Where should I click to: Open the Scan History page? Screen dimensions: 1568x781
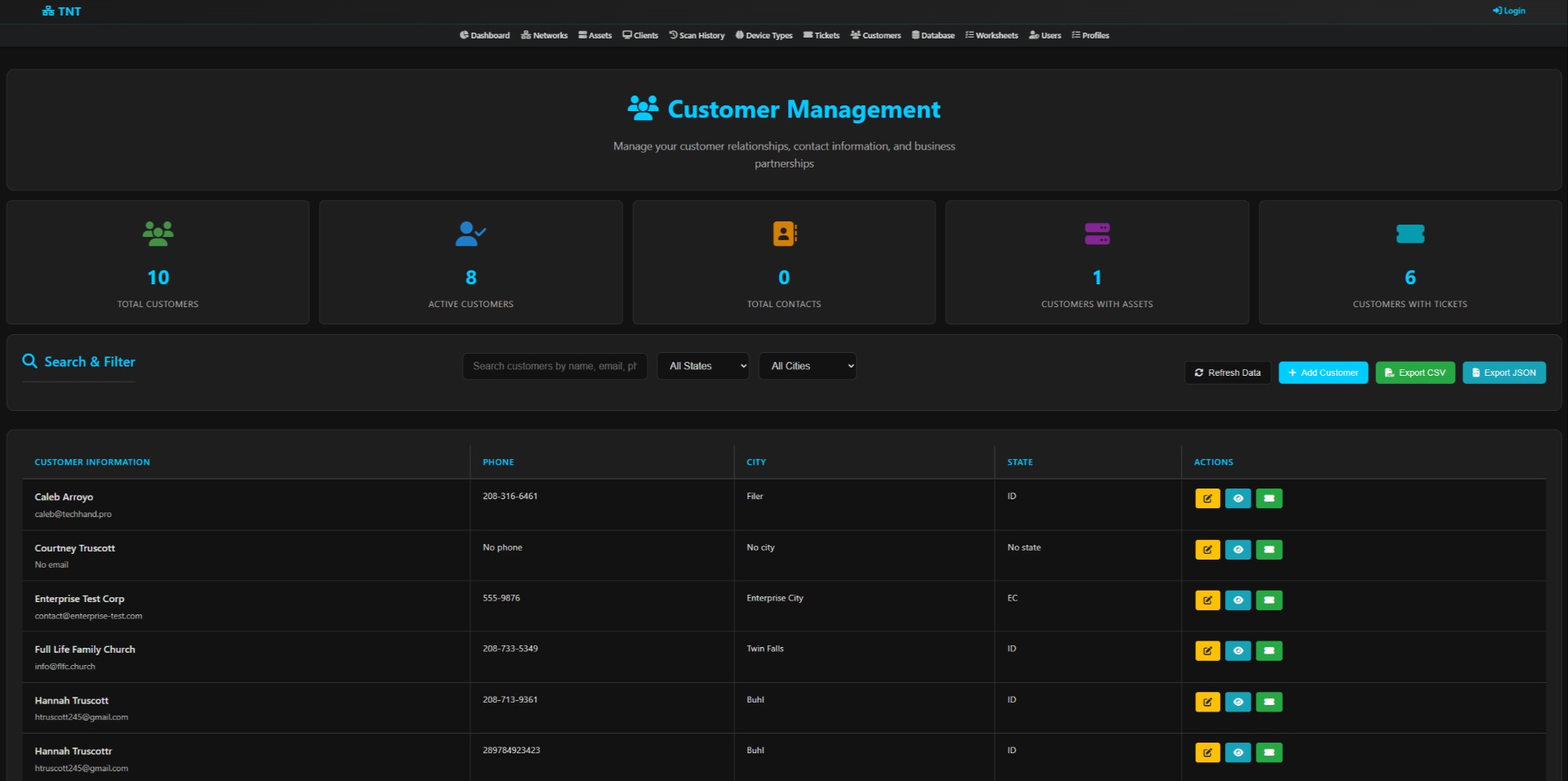click(x=697, y=35)
